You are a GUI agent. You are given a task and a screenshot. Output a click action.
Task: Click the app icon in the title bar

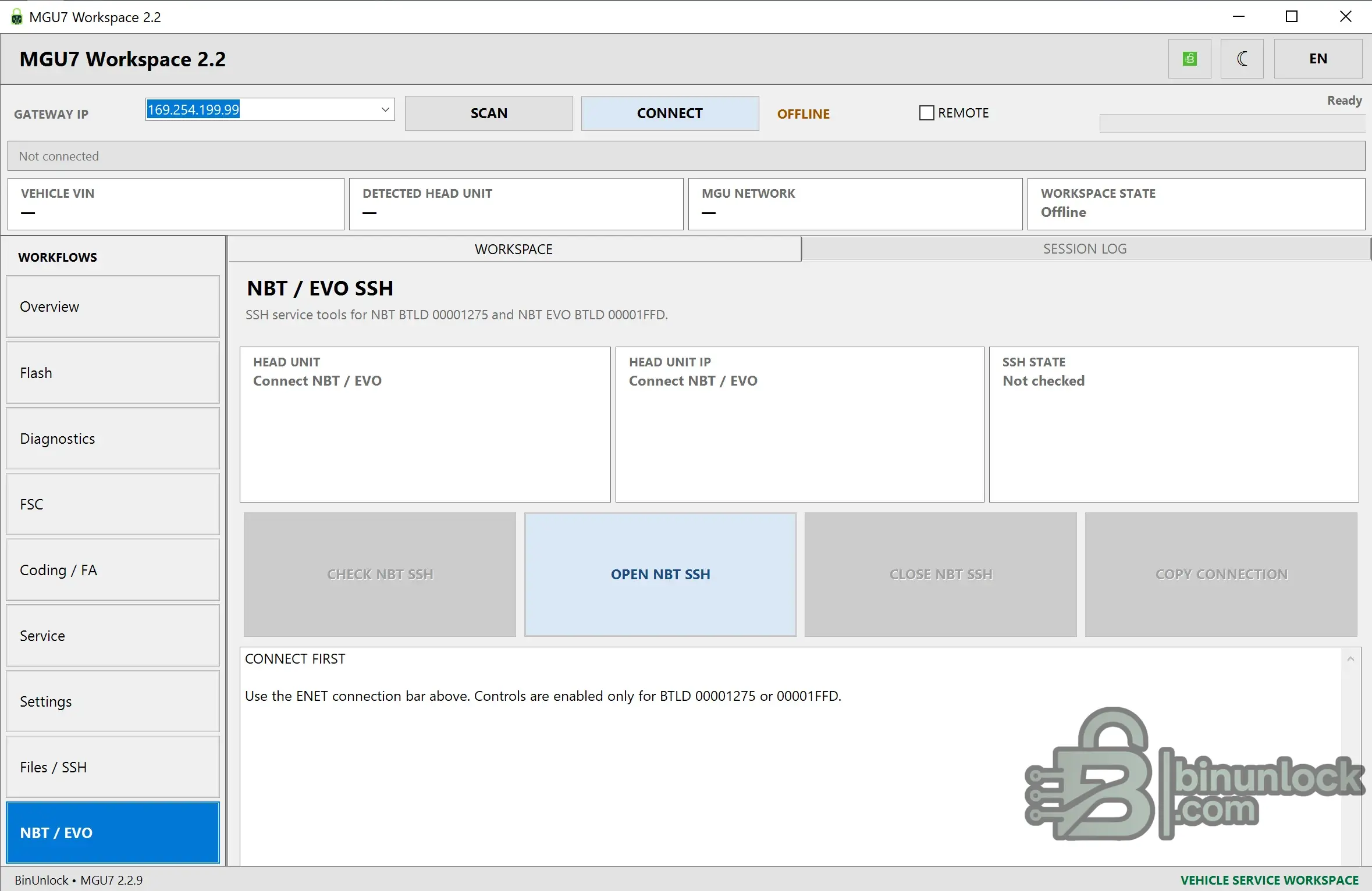pos(17,17)
